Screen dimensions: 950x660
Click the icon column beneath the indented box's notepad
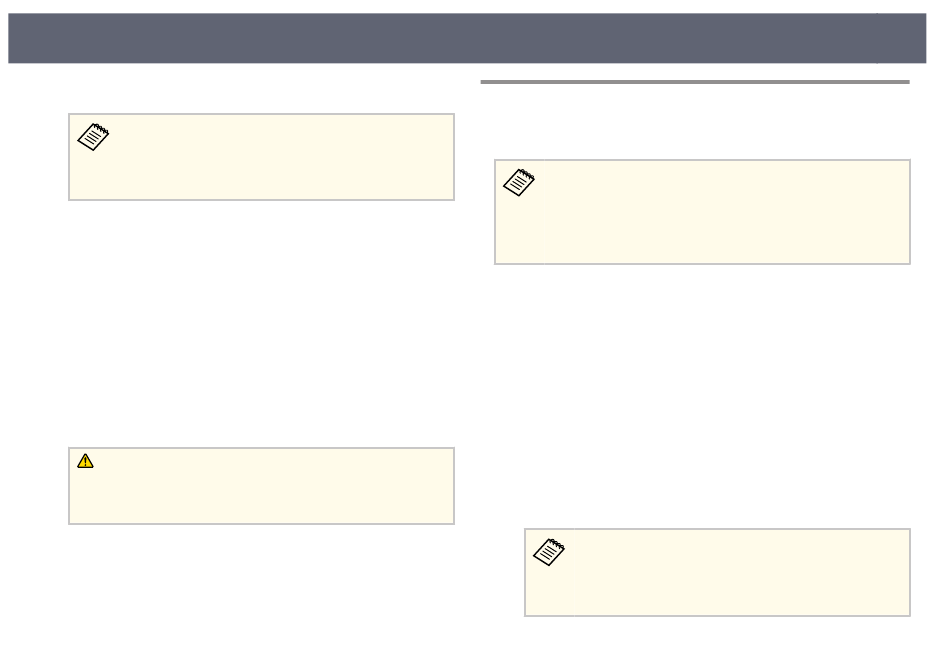[x=549, y=590]
